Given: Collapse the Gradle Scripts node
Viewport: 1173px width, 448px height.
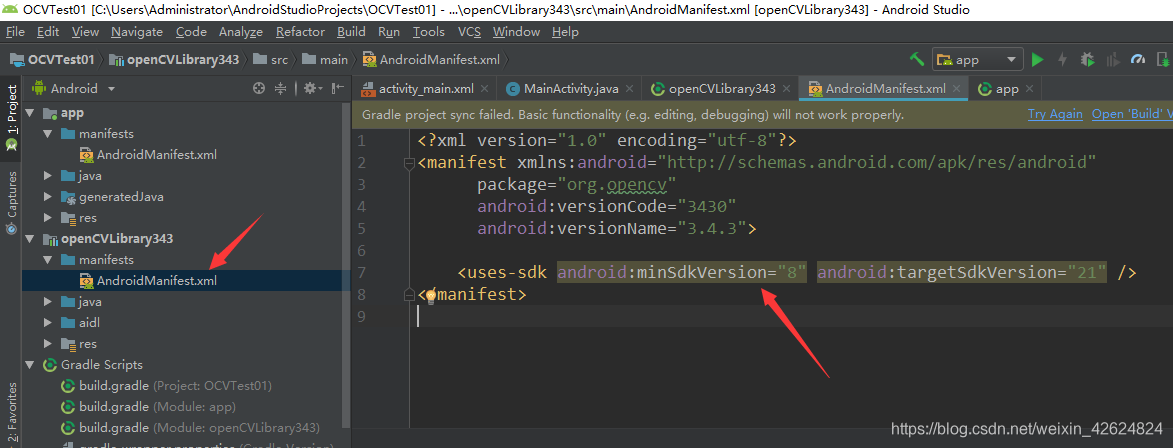Looking at the screenshot, I should (x=30, y=364).
